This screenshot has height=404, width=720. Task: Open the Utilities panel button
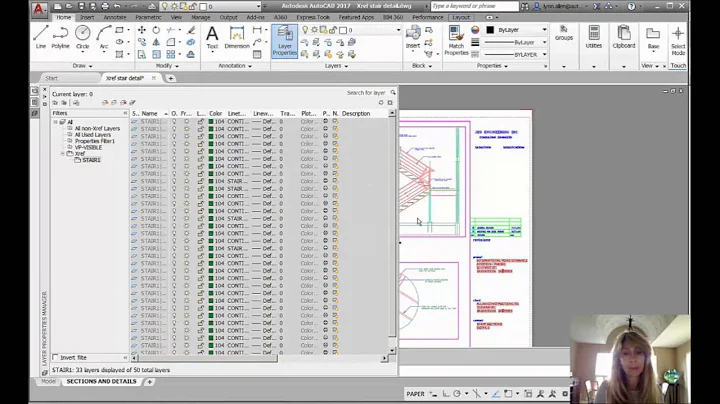click(x=594, y=37)
